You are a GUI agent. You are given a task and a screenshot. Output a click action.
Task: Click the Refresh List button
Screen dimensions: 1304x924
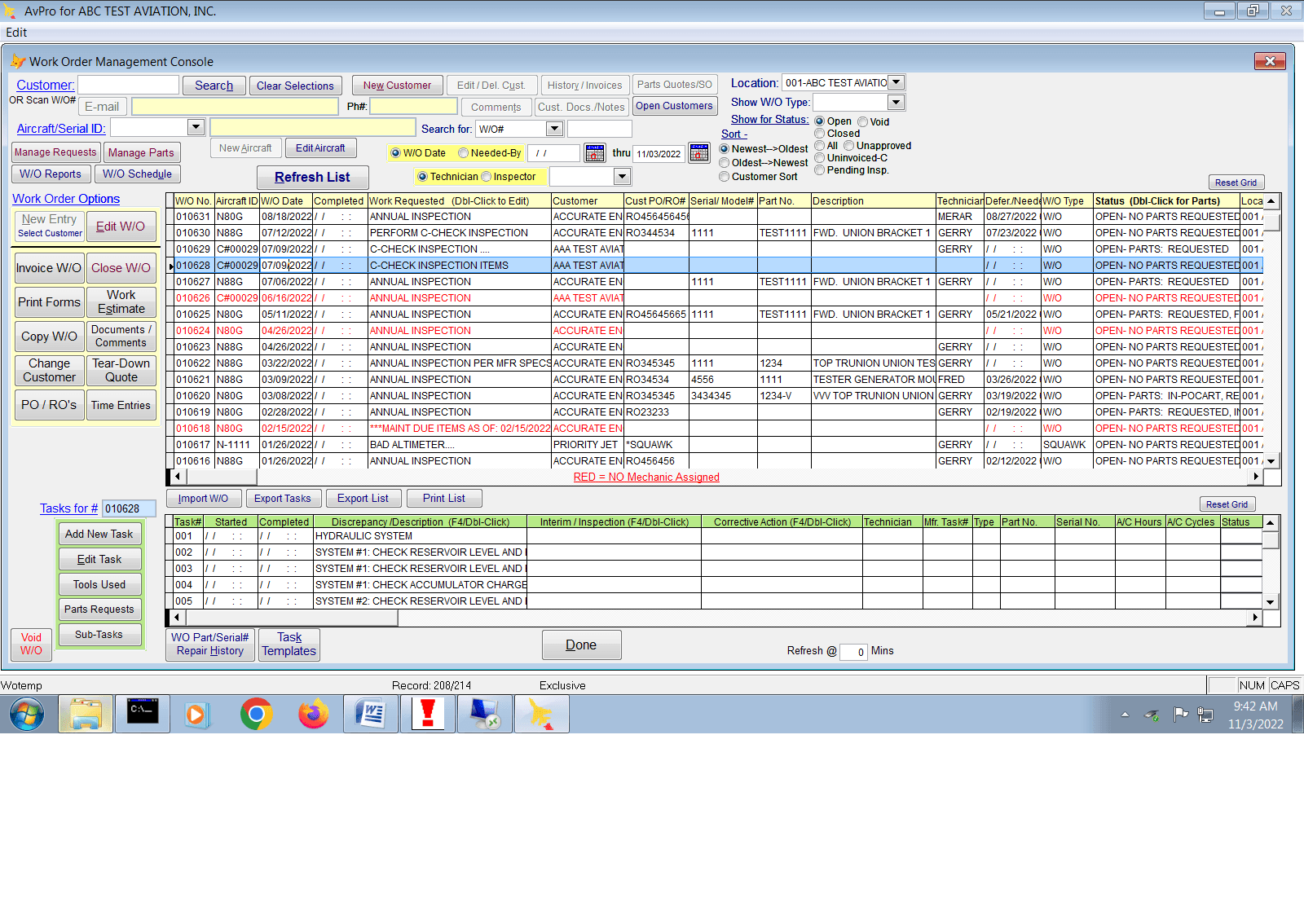point(312,178)
